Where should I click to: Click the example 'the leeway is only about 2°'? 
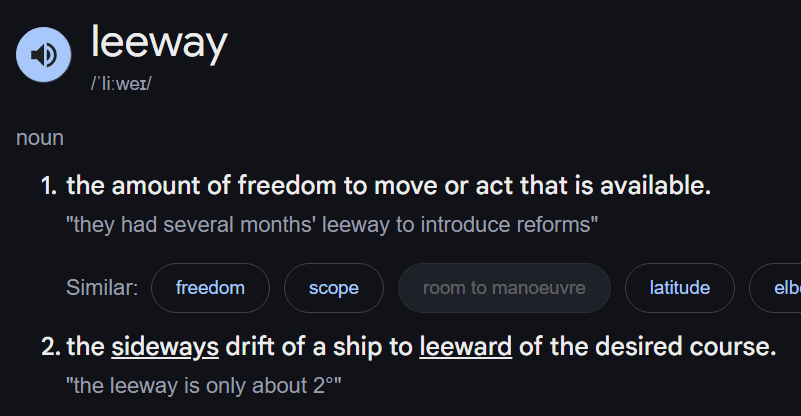click(204, 386)
